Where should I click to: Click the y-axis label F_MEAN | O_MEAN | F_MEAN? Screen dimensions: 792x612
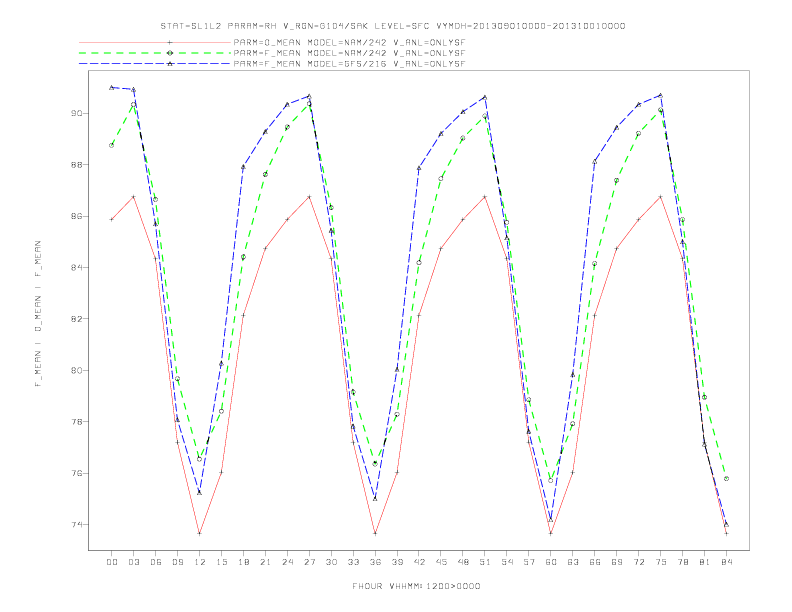tap(38, 314)
